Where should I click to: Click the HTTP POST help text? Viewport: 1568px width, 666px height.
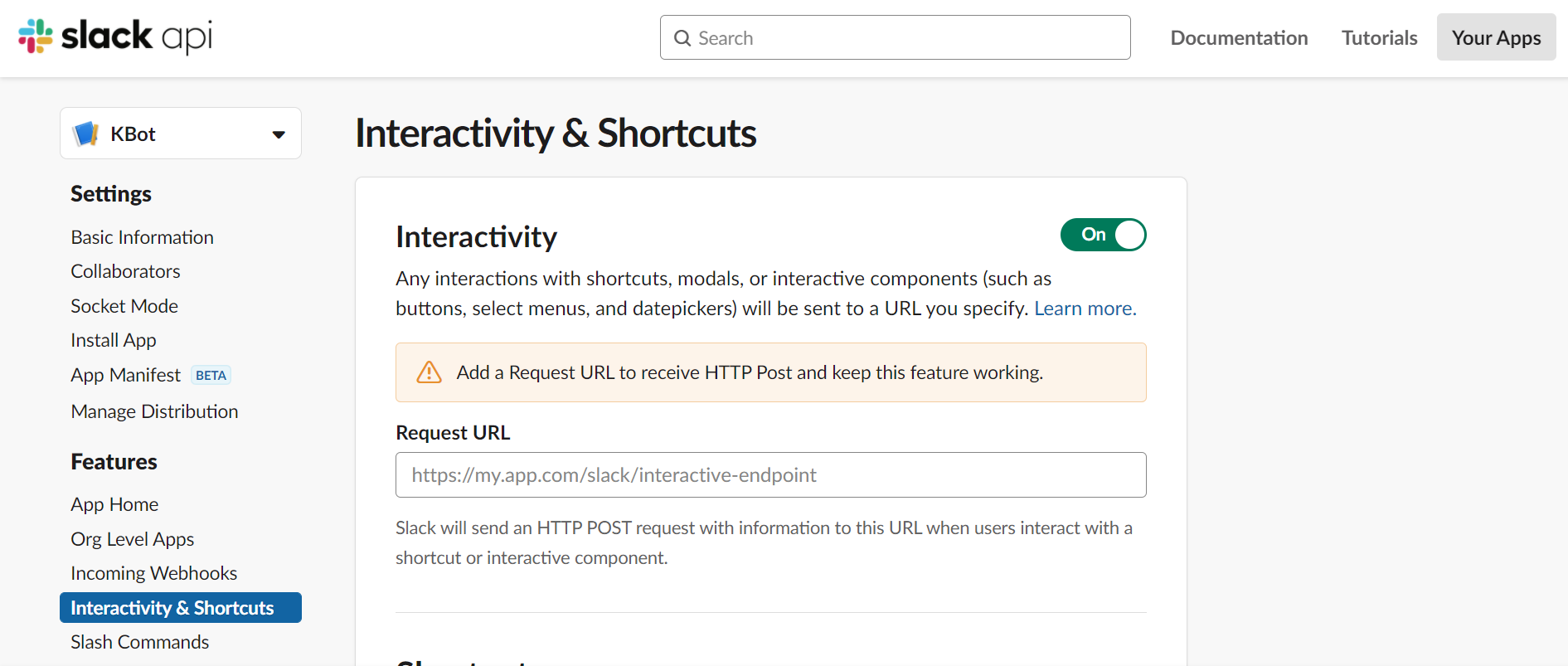point(764,542)
